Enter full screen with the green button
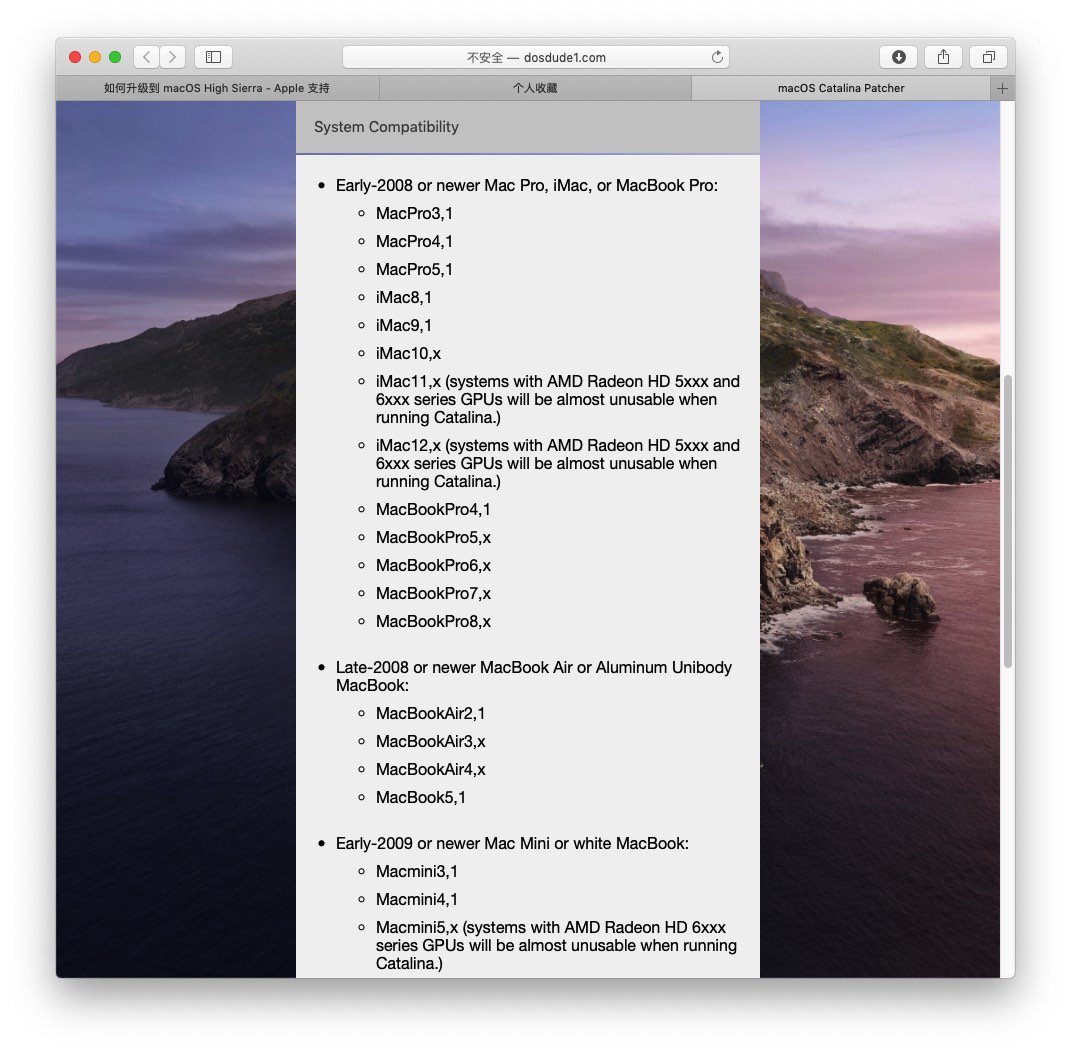This screenshot has height=1052, width=1071. pos(115,57)
